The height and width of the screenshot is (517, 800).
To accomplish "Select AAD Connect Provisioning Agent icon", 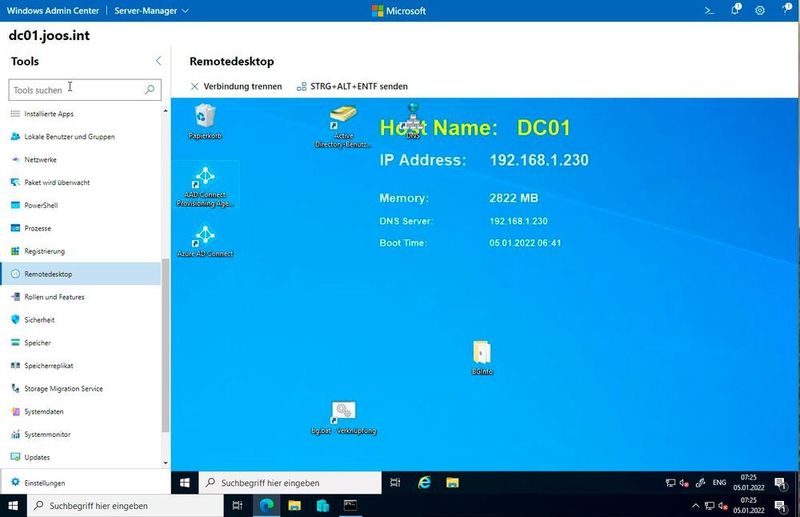I will pyautogui.click(x=205, y=186).
